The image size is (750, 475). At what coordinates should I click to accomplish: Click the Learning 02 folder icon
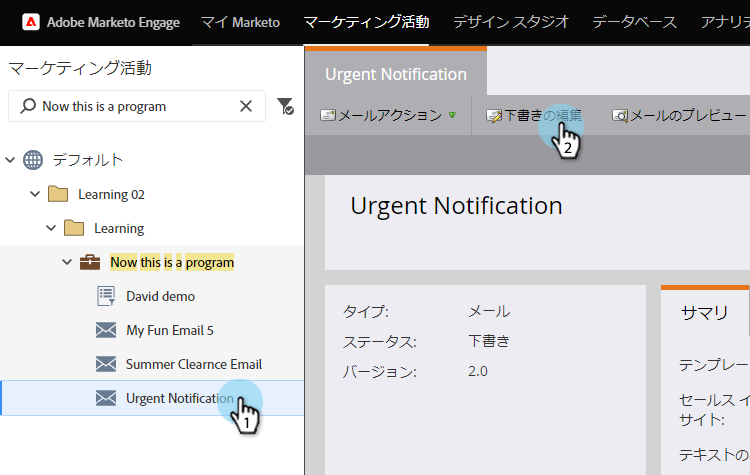[x=58, y=194]
